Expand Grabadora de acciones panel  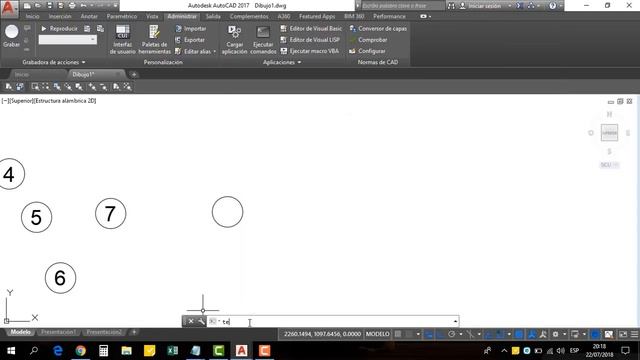coord(54,62)
